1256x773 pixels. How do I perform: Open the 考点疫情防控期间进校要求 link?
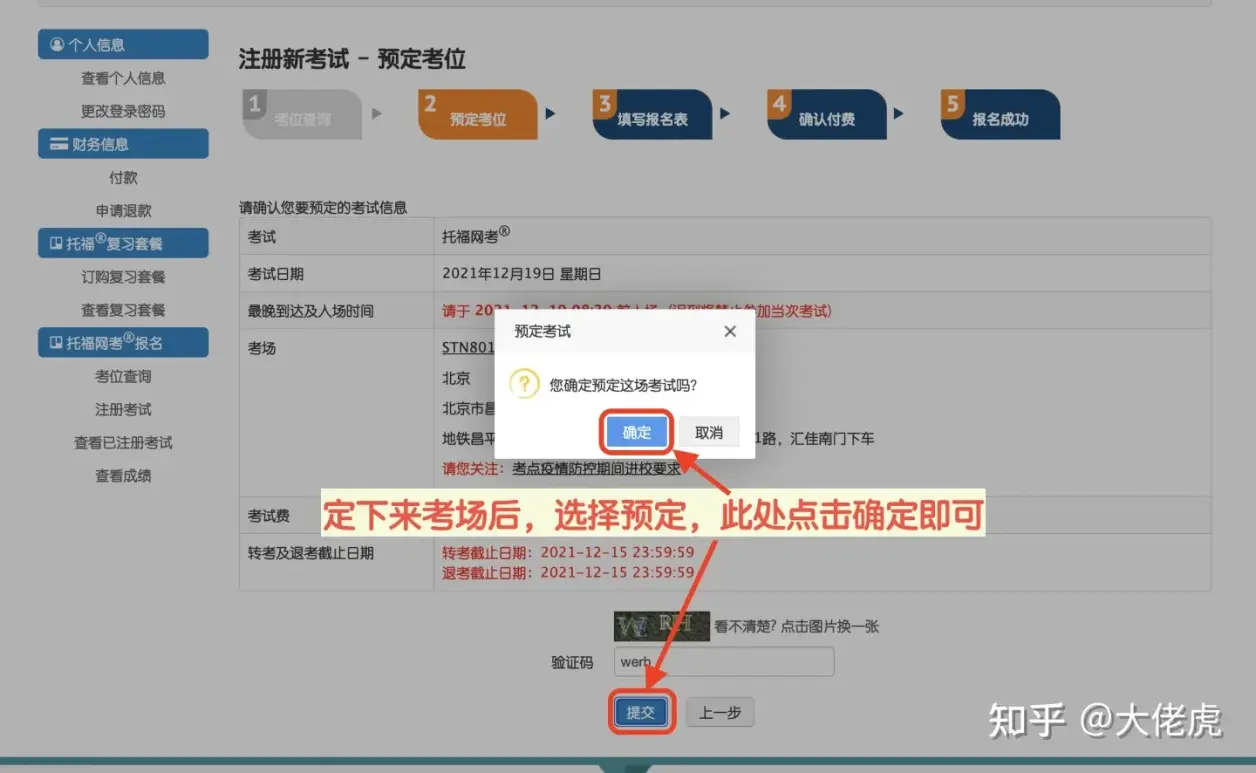tap(596, 467)
